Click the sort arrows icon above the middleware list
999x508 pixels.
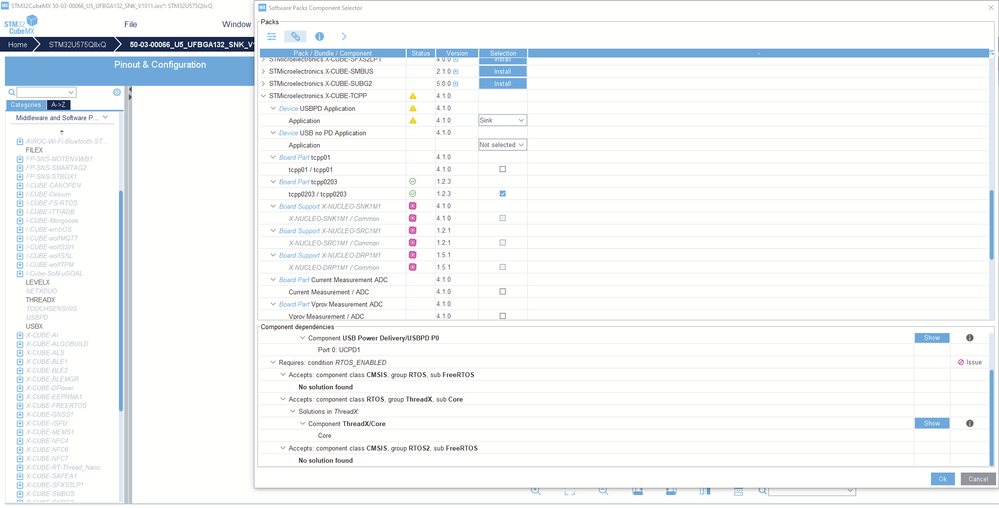point(61,131)
